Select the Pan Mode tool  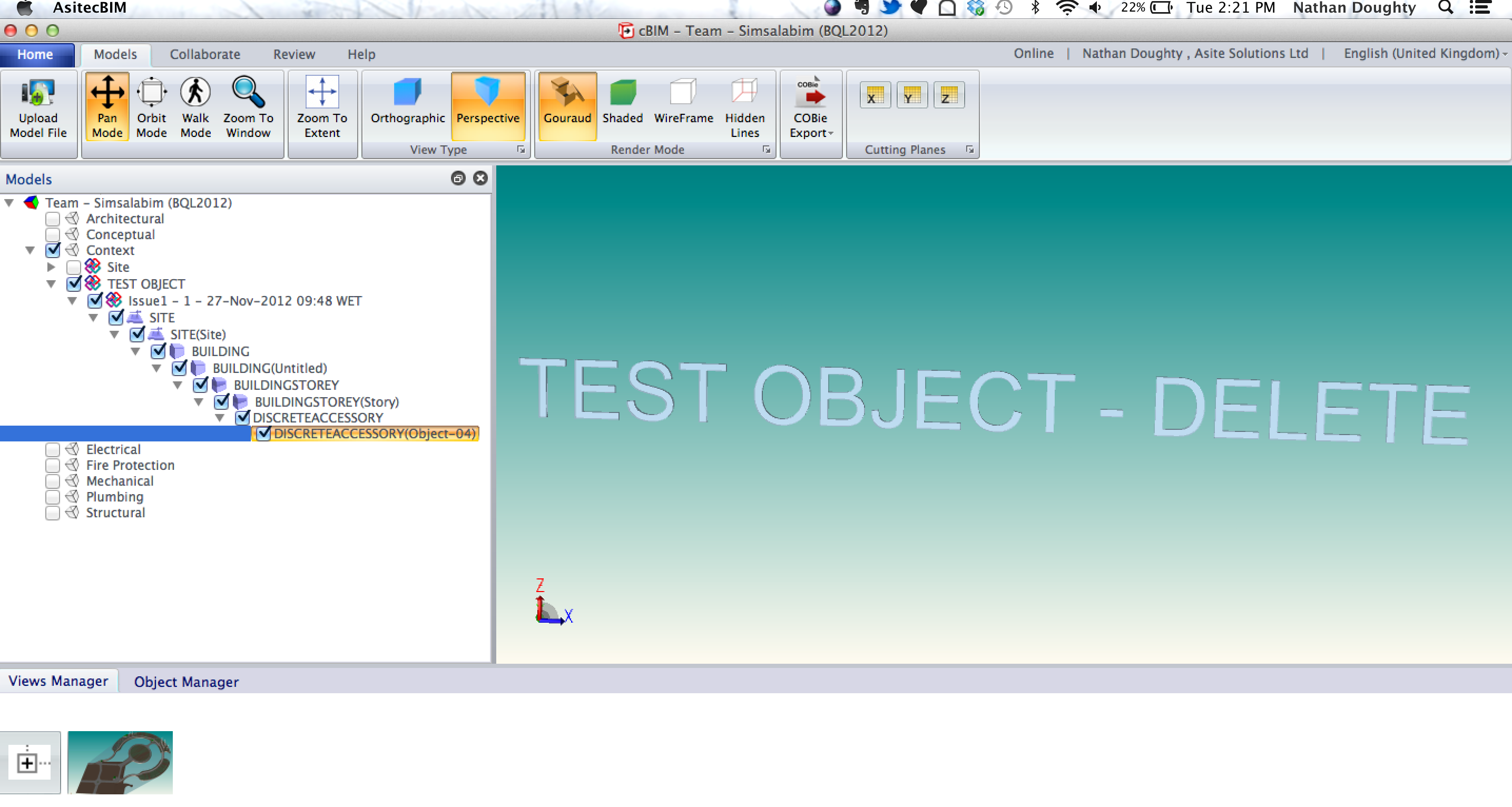pyautogui.click(x=107, y=107)
